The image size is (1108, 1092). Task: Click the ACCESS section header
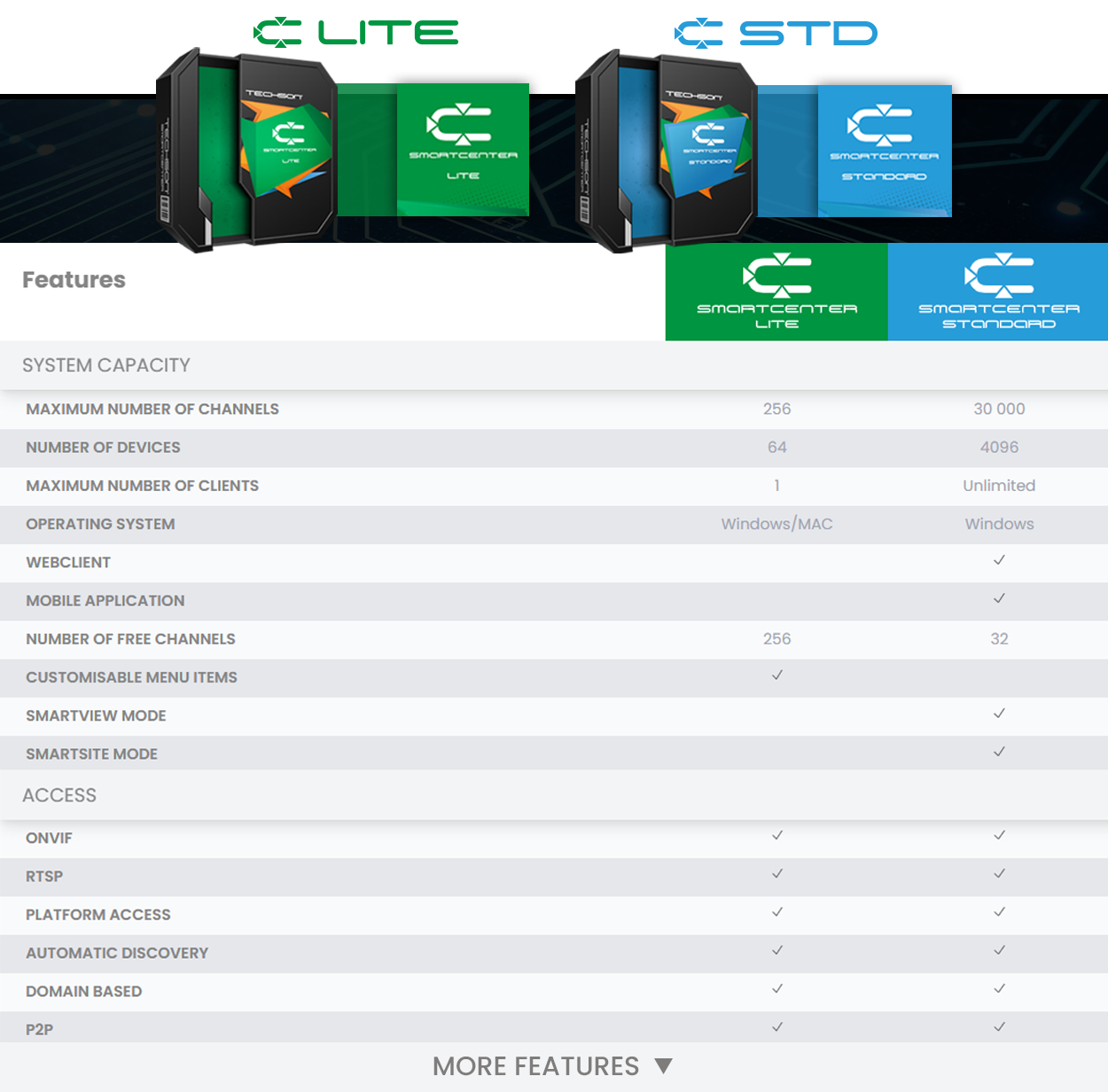click(x=59, y=795)
